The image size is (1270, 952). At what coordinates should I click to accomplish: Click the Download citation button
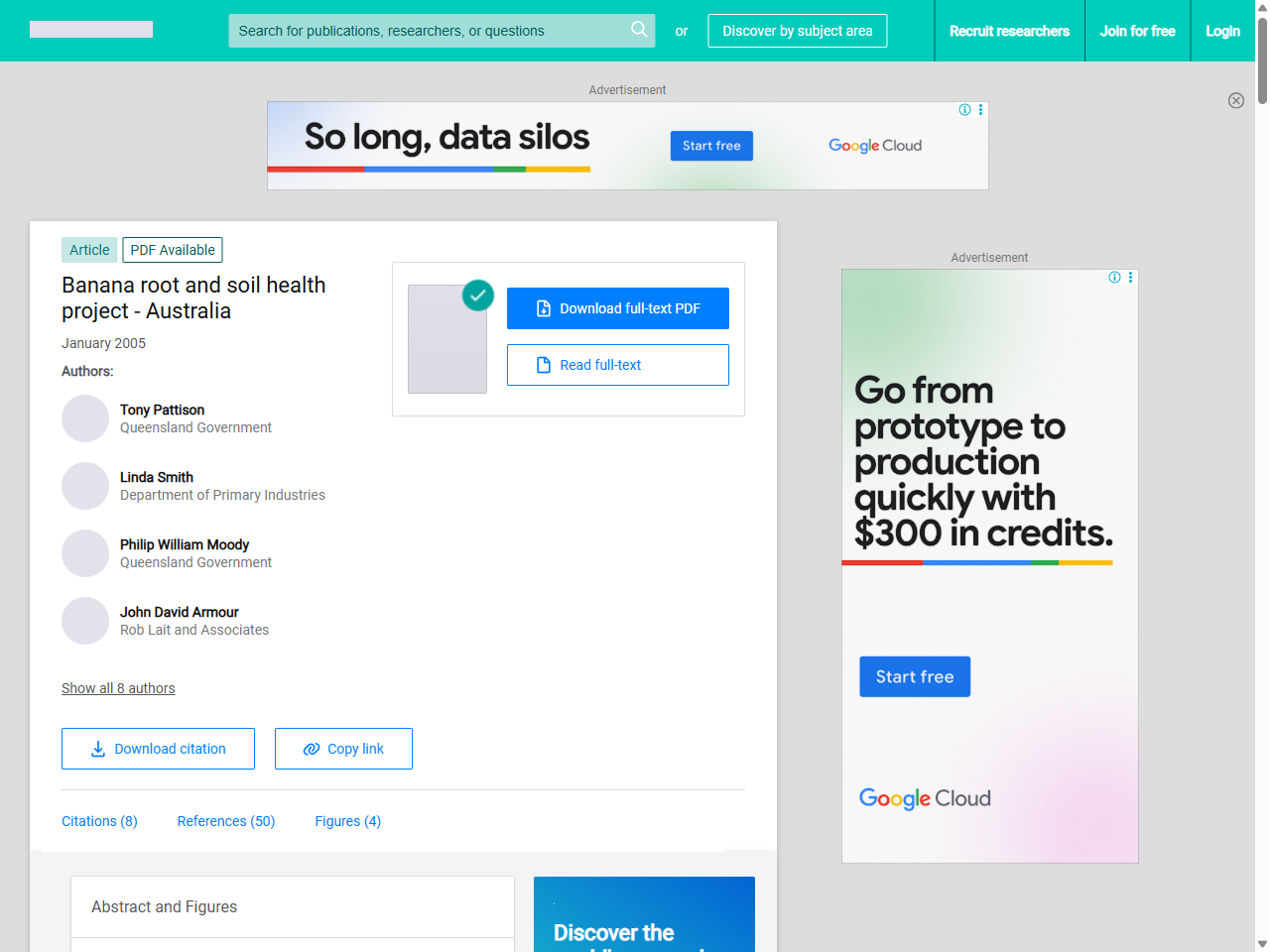point(158,749)
